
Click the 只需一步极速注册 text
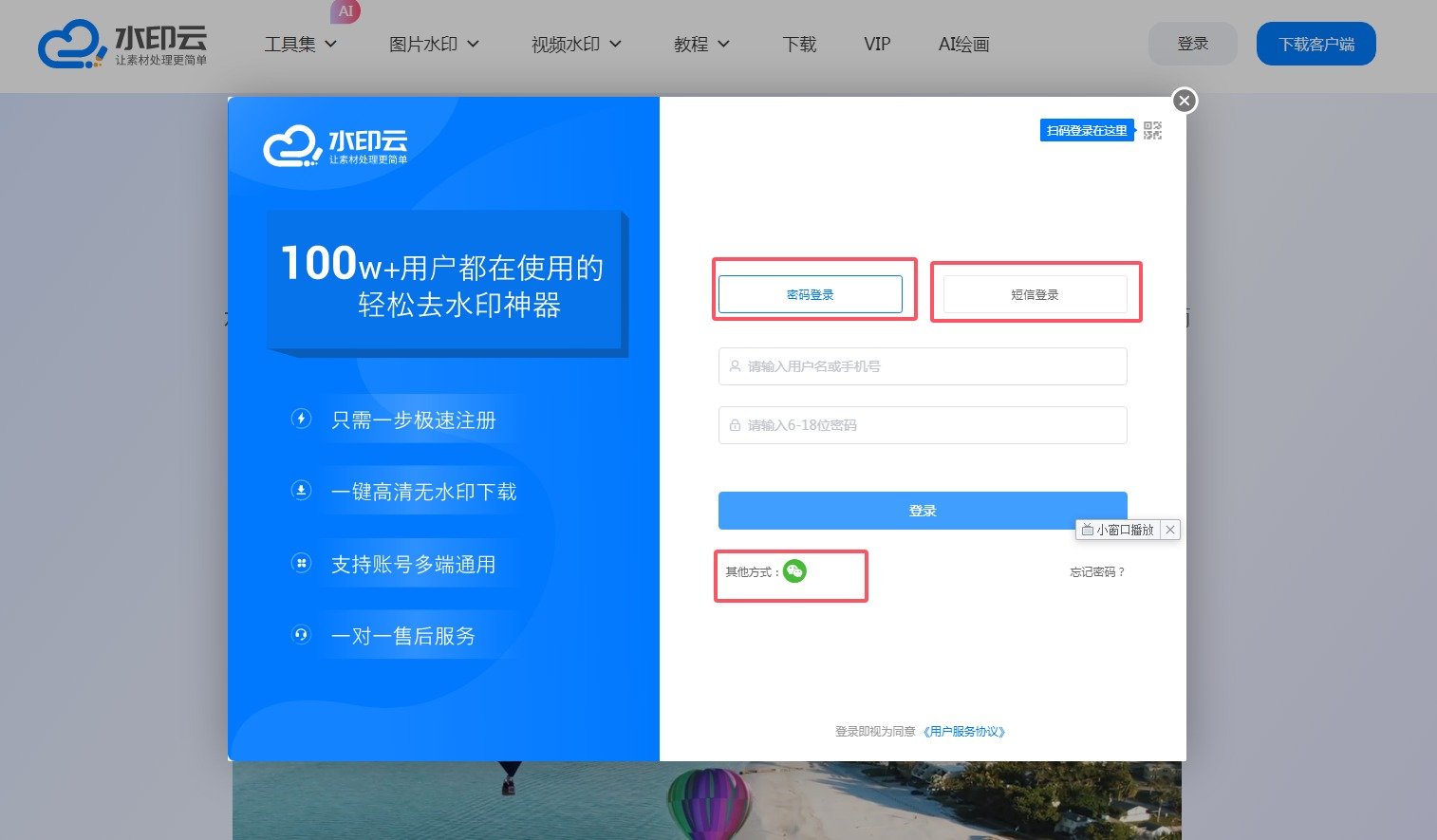[x=414, y=420]
